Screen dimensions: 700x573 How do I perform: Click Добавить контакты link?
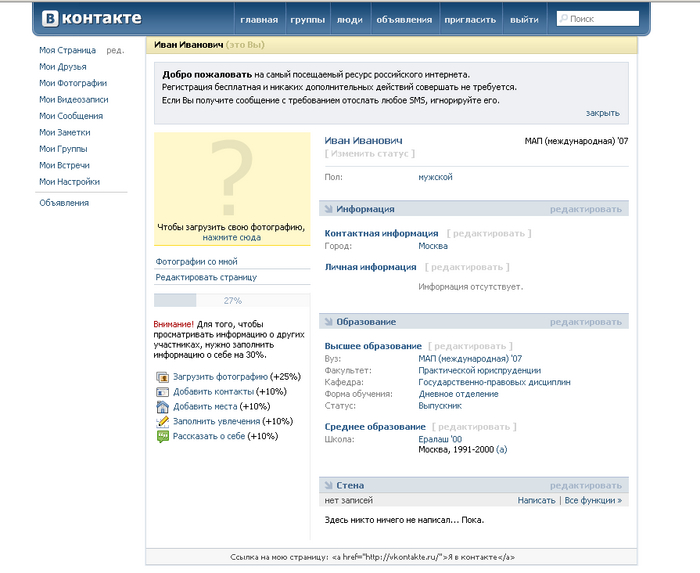coord(213,392)
